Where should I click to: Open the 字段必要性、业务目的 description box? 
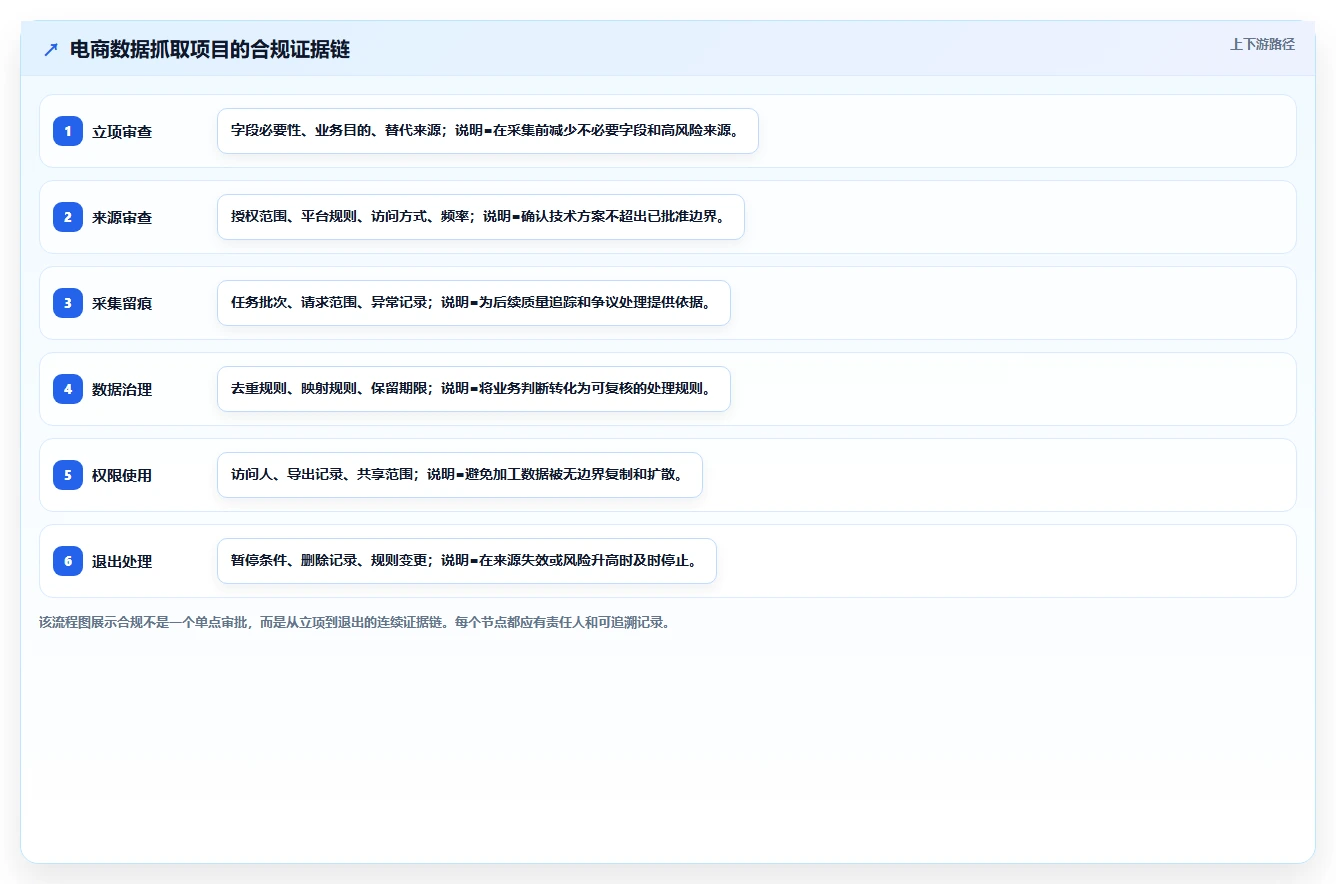point(488,131)
